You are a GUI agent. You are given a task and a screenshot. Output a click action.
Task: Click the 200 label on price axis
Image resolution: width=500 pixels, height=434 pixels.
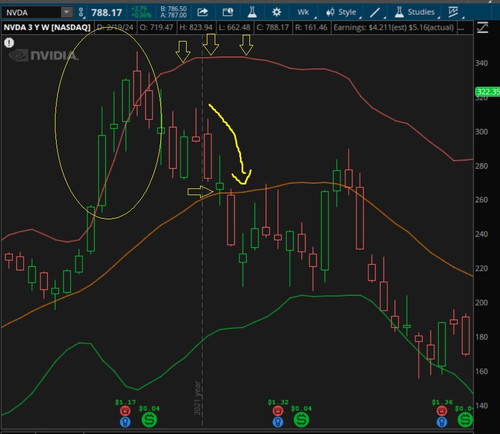click(x=481, y=302)
